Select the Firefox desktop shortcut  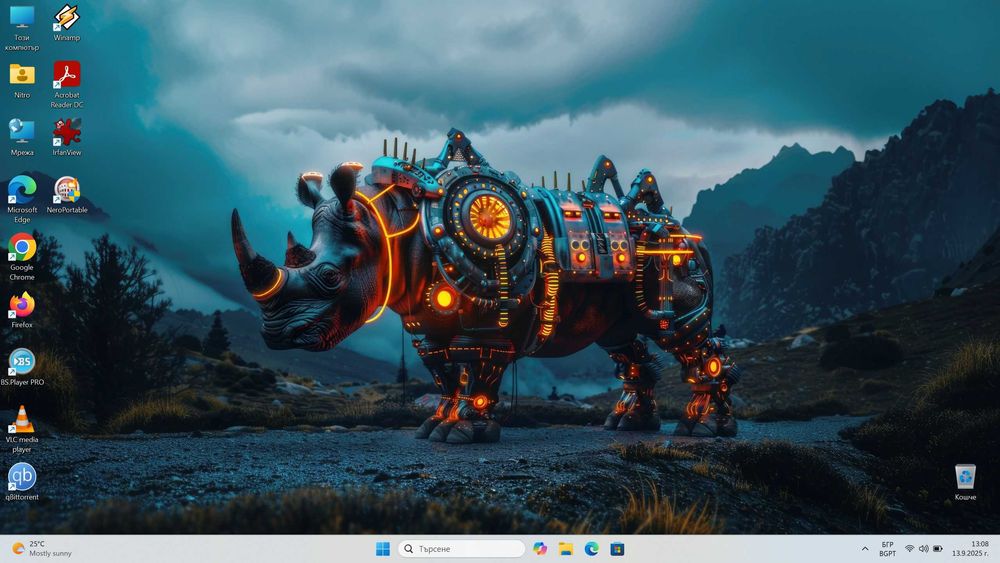(x=22, y=310)
